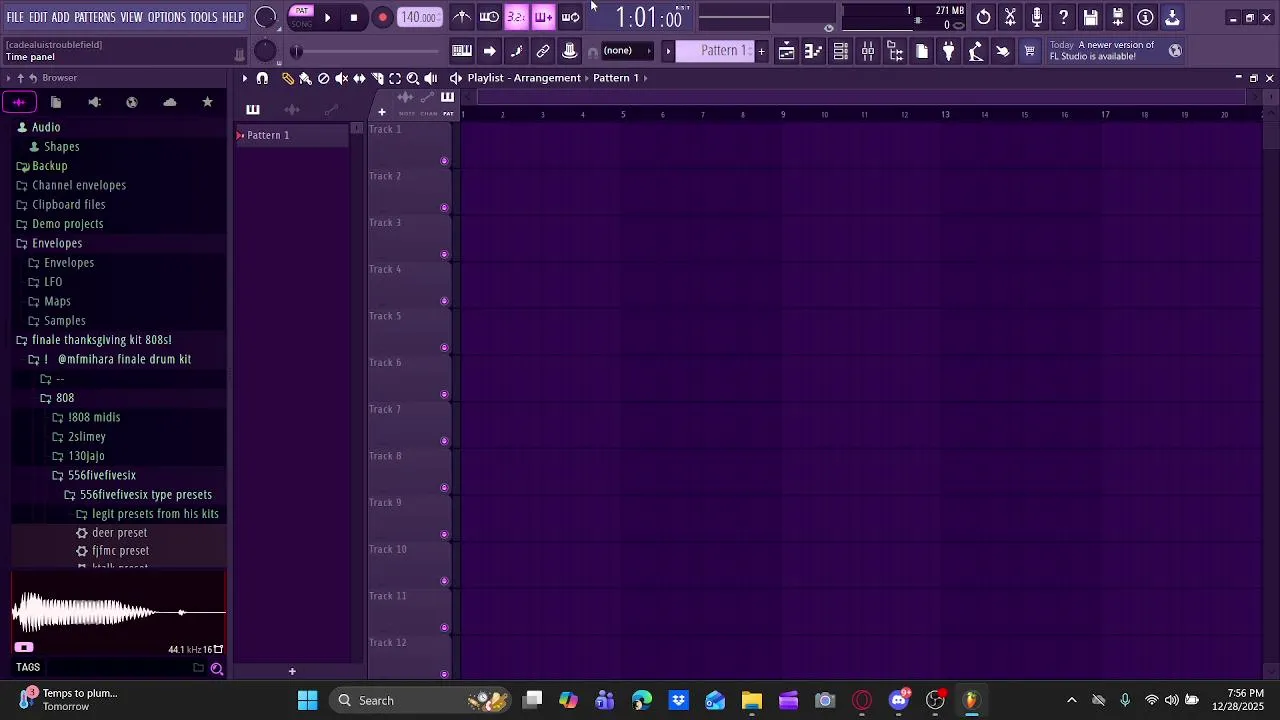The image size is (1280, 720).
Task: Mute Track 1 with its green dot
Action: coord(444,161)
